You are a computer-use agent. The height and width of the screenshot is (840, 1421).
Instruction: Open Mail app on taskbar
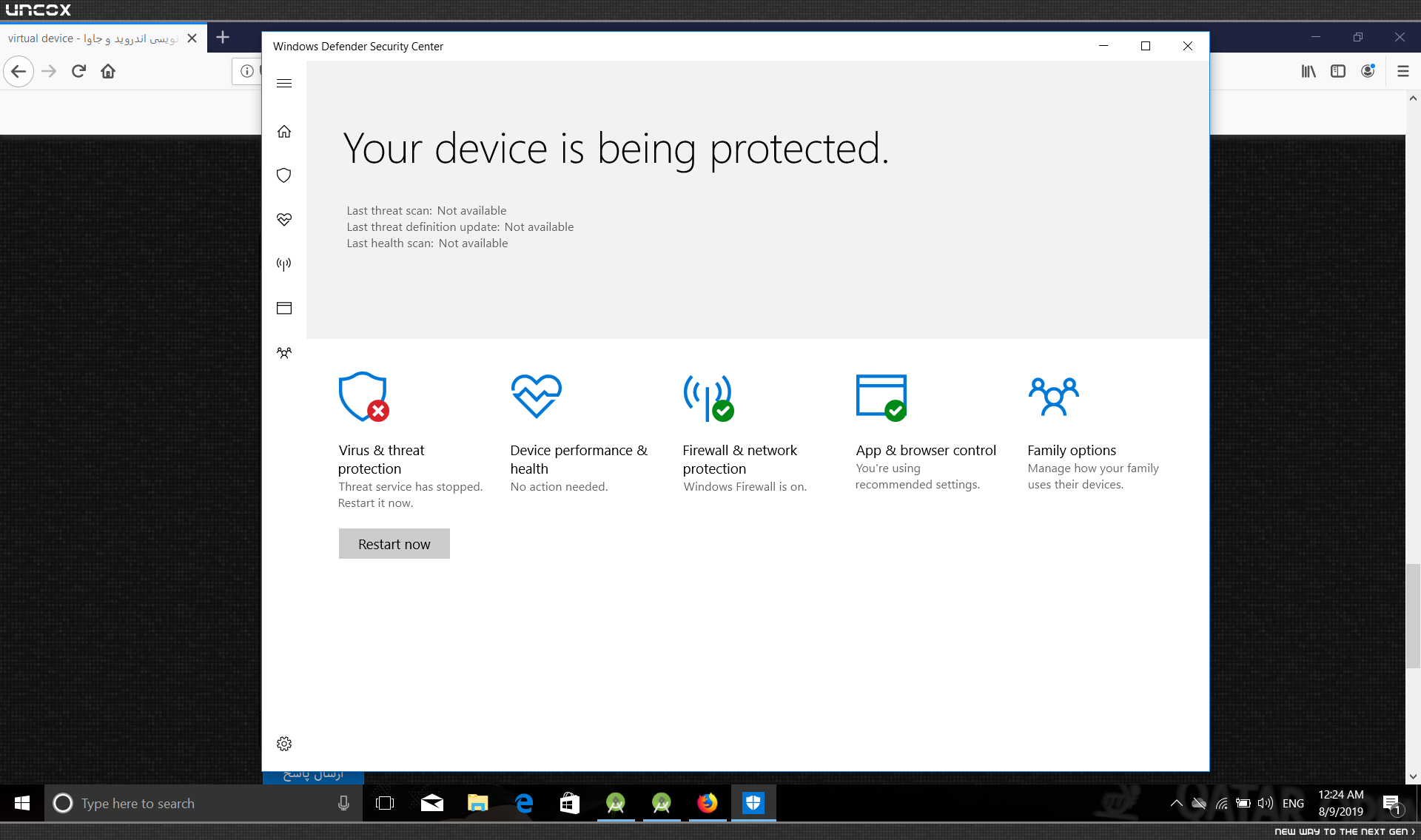(x=432, y=803)
